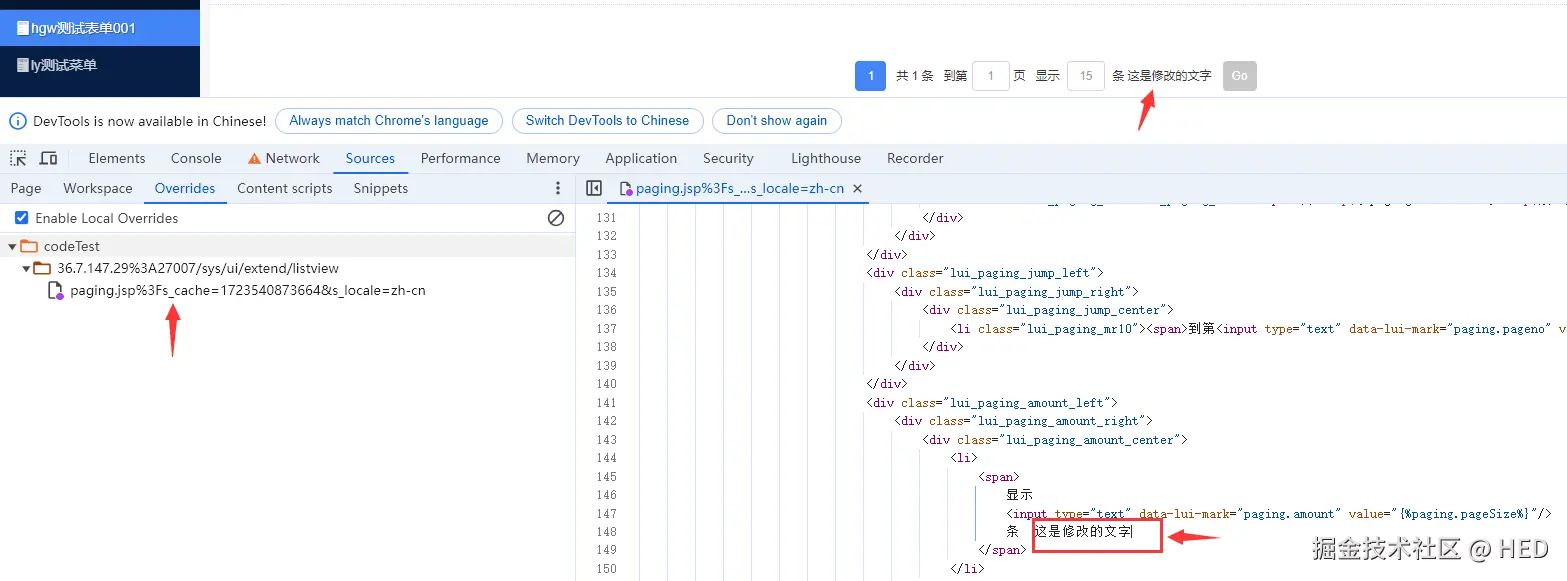Select hgw测试表单001 sidebar item

(100, 28)
